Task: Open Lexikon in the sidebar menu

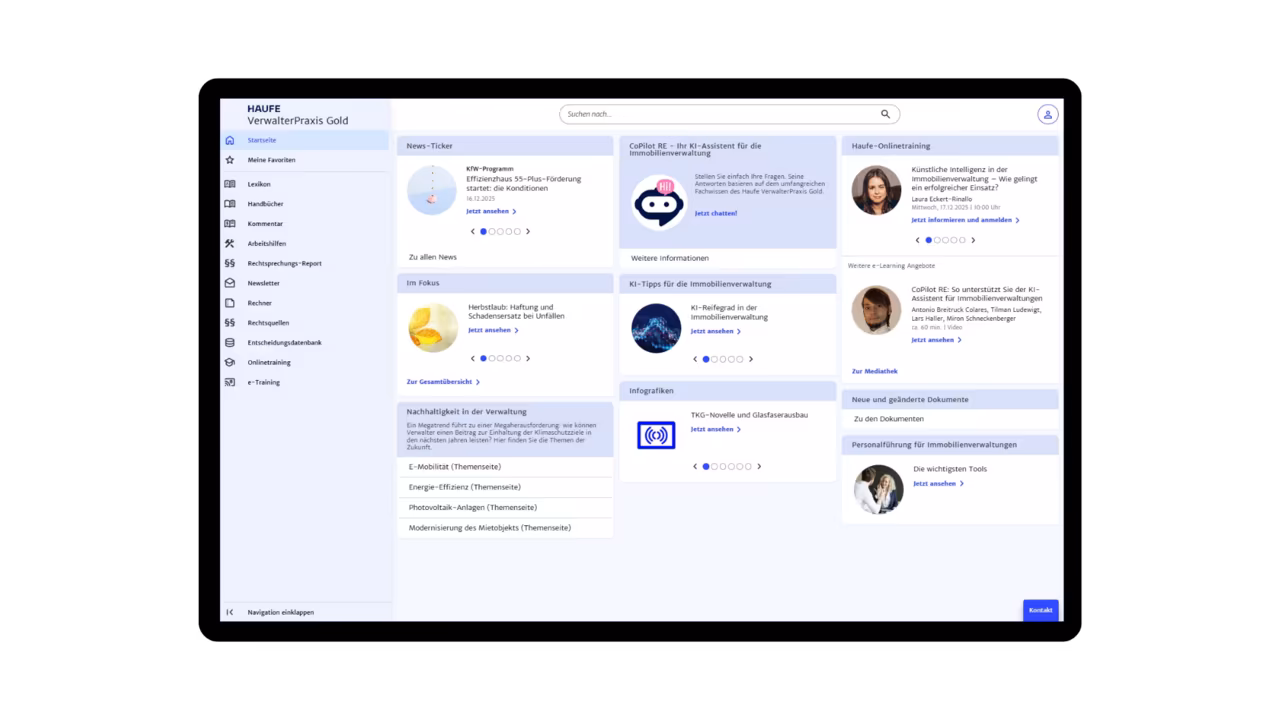Action: [x=259, y=184]
